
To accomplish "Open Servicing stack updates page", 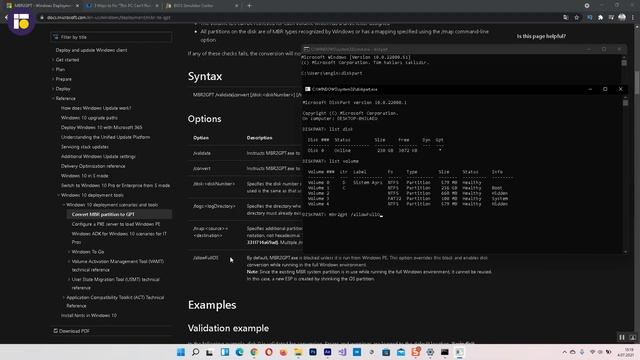I will [x=84, y=147].
